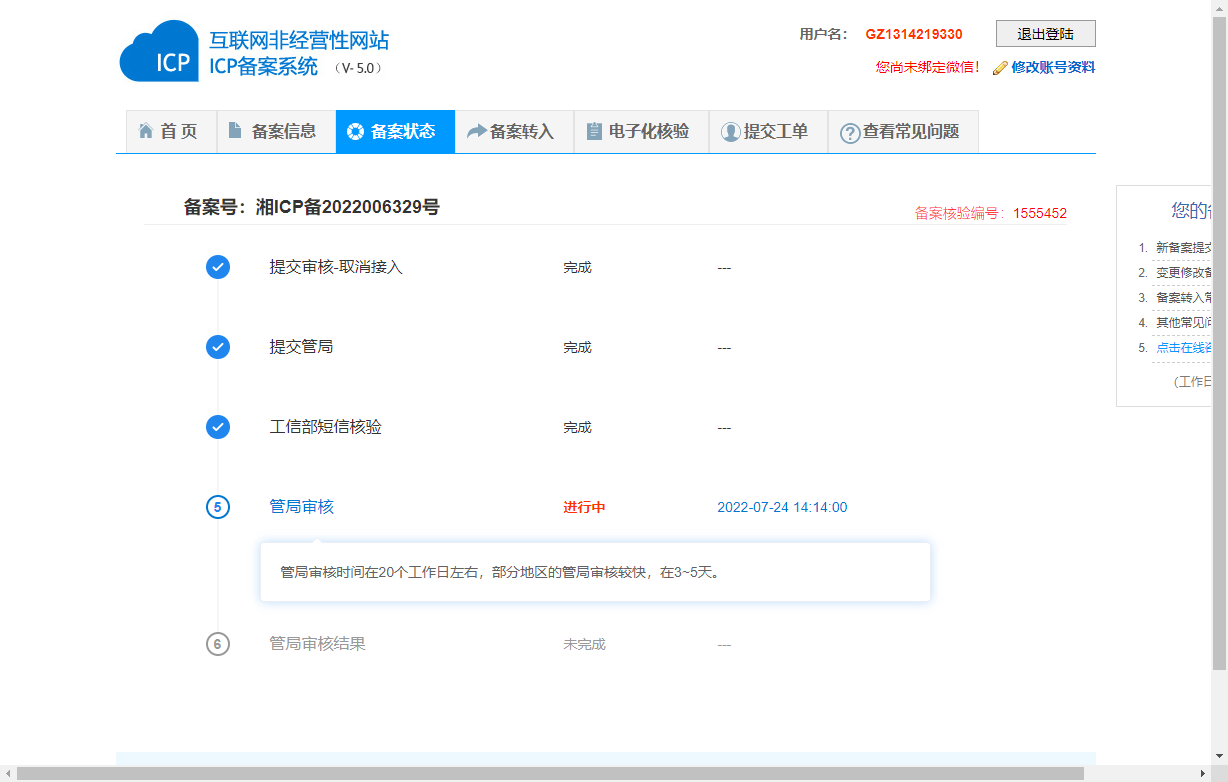The width and height of the screenshot is (1228, 782).
Task: Click the step 6 circle icon
Action: coord(218,644)
